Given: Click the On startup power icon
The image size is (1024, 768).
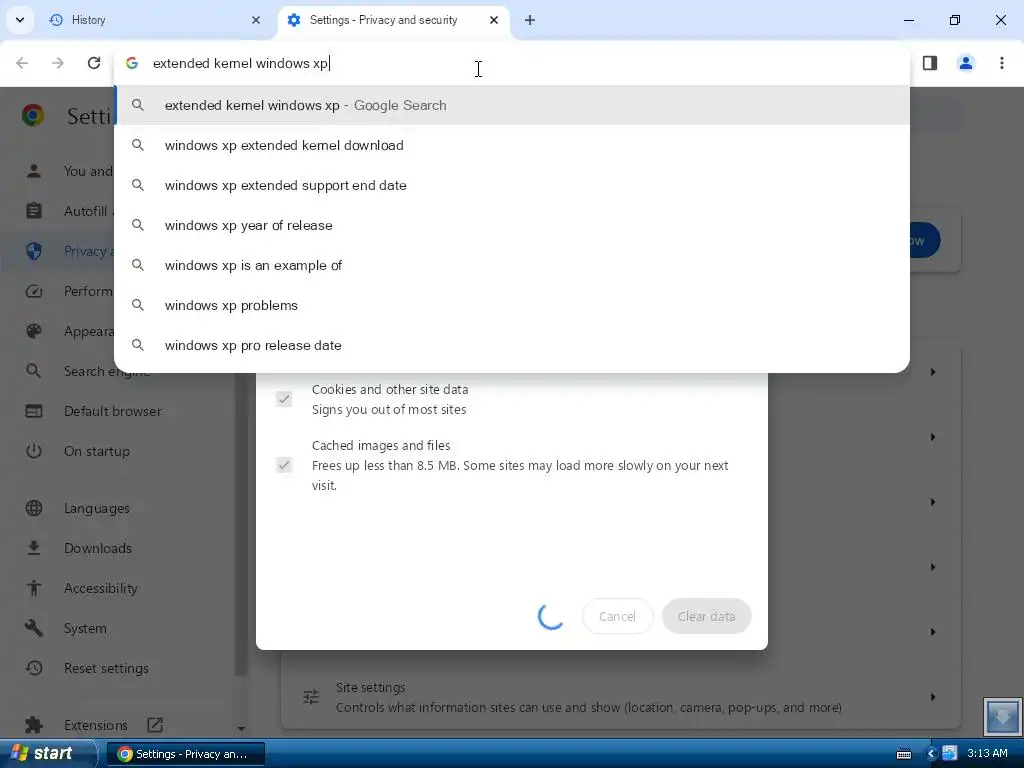Looking at the screenshot, I should (x=34, y=451).
